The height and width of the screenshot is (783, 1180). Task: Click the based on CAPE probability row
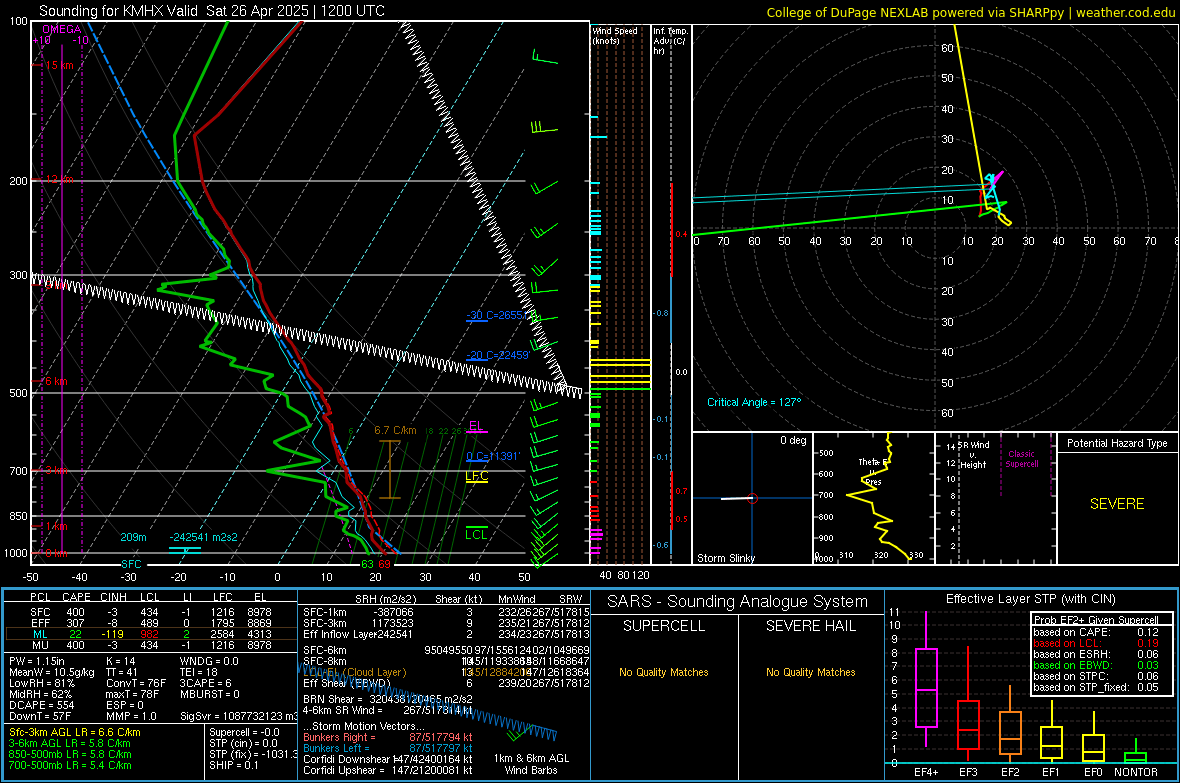[x=1096, y=632]
